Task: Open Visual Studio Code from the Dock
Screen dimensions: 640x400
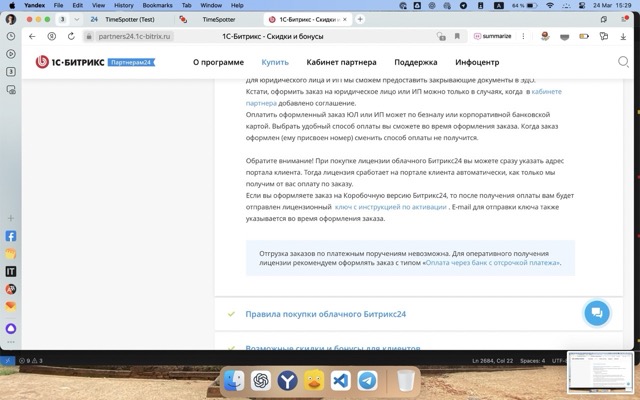Action: (x=340, y=381)
